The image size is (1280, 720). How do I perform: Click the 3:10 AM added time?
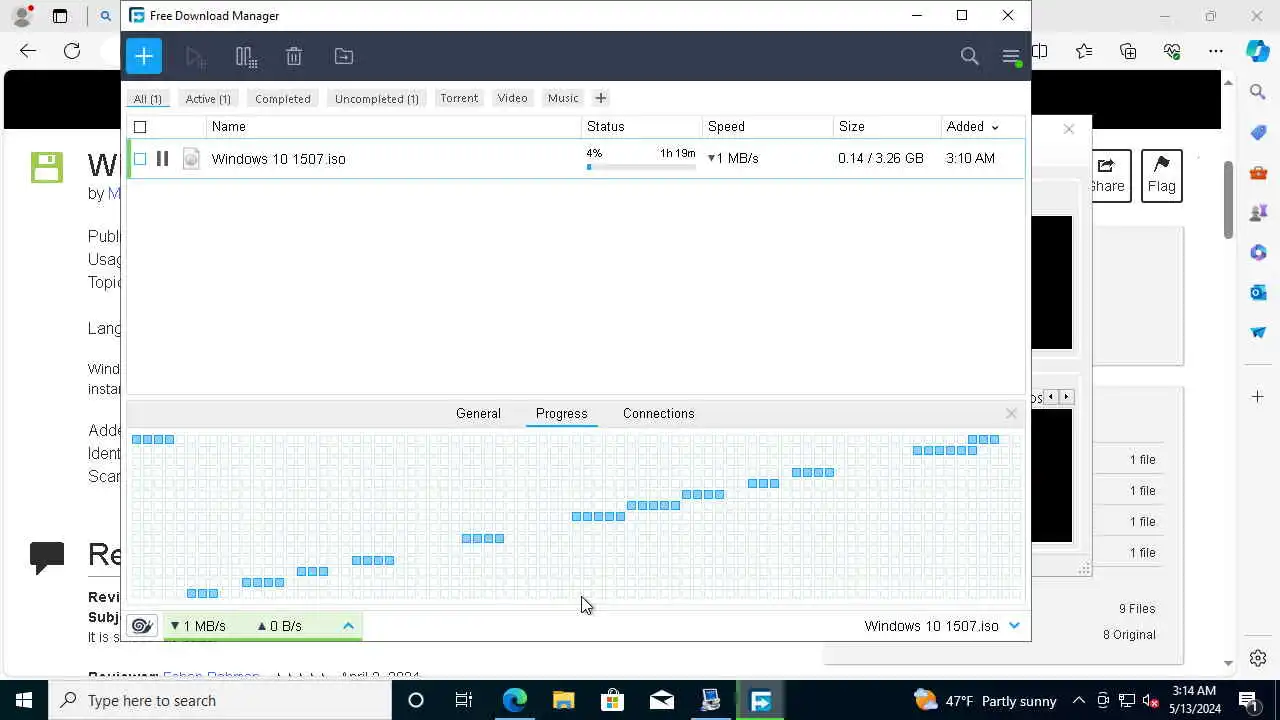tap(970, 158)
